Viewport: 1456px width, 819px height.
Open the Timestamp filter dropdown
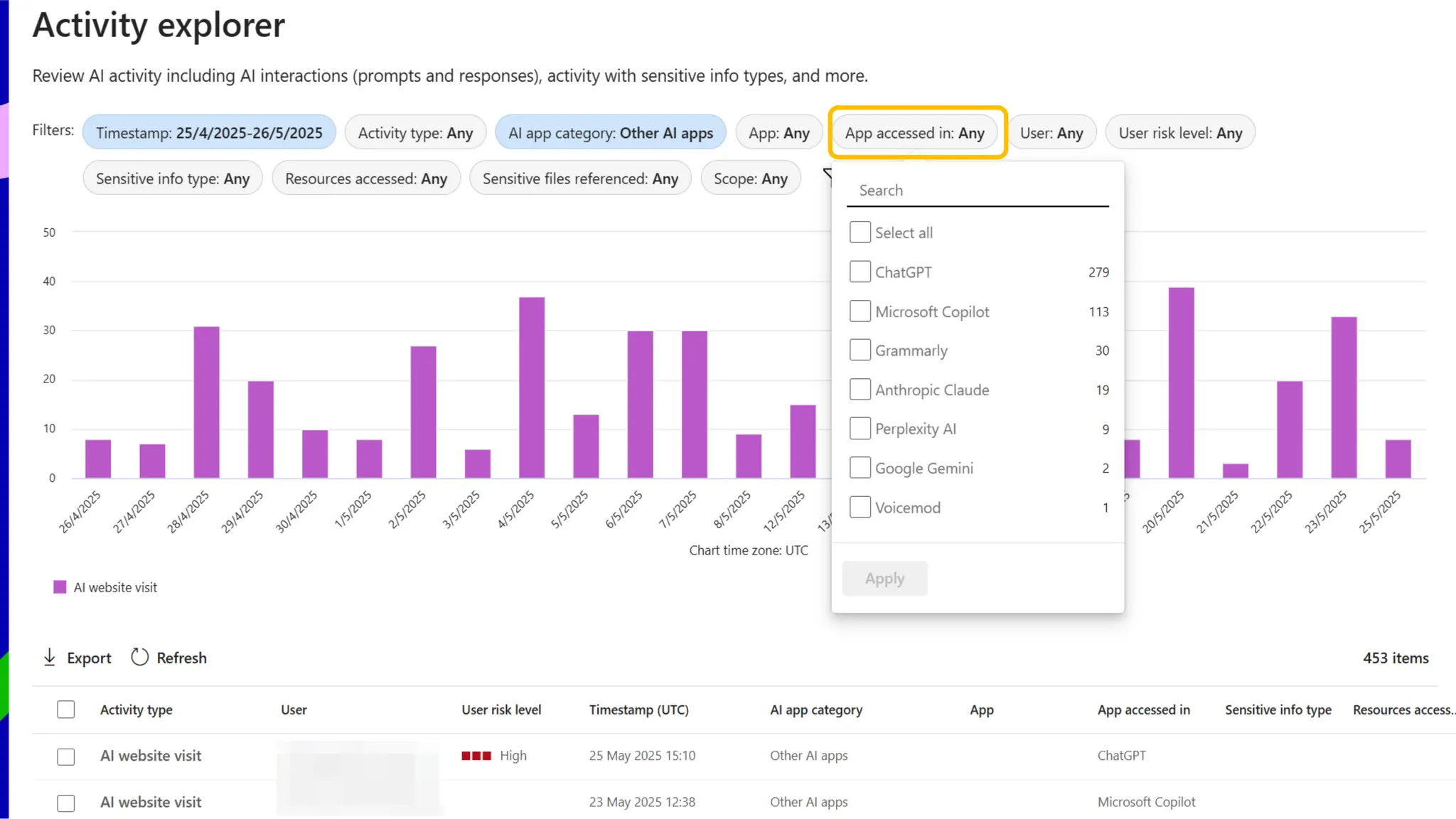209,133
